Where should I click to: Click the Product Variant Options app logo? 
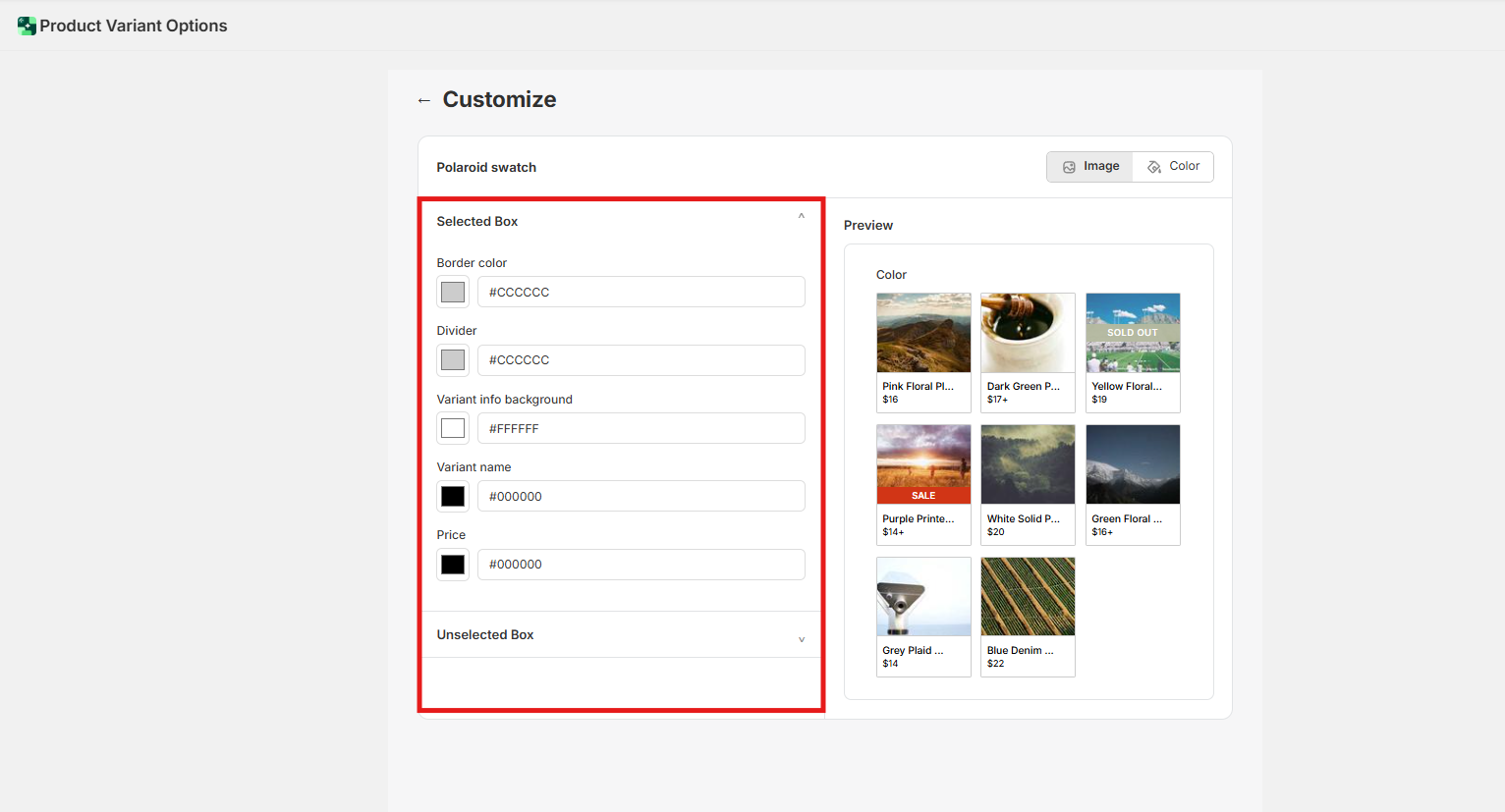click(x=27, y=27)
